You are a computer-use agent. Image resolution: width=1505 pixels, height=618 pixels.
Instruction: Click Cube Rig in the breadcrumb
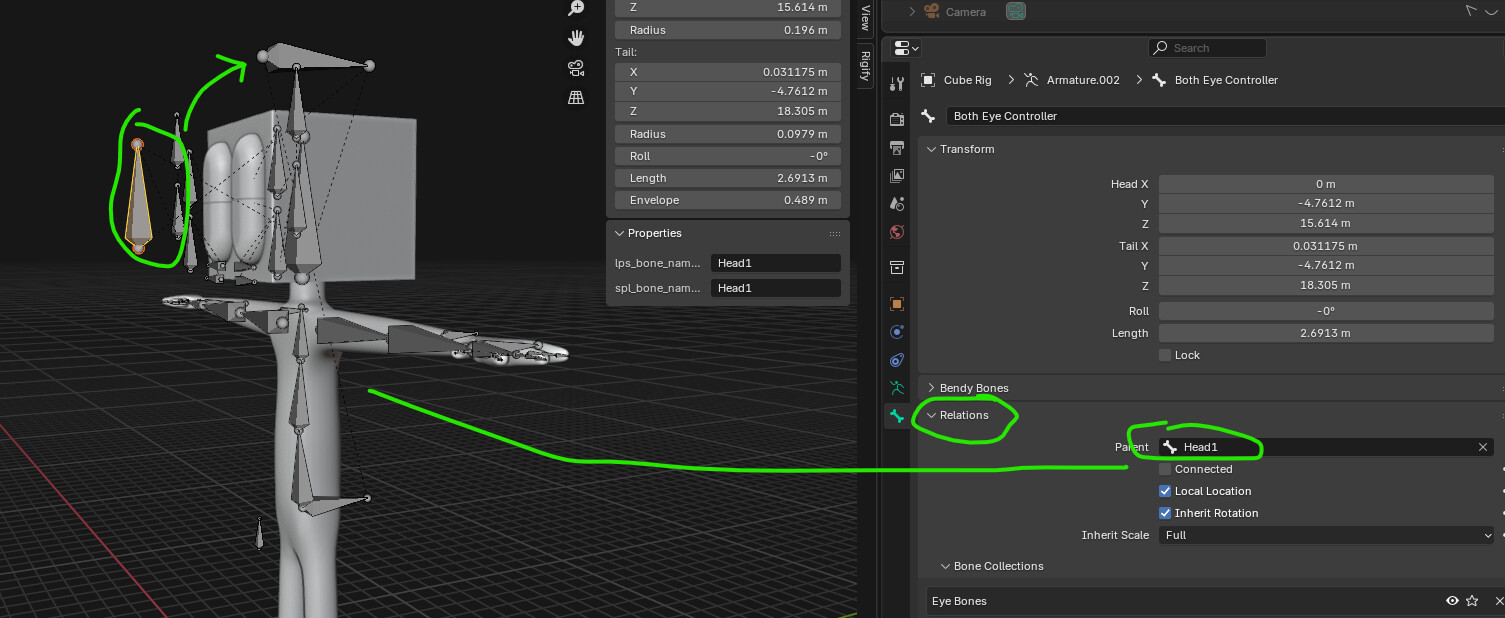point(968,80)
